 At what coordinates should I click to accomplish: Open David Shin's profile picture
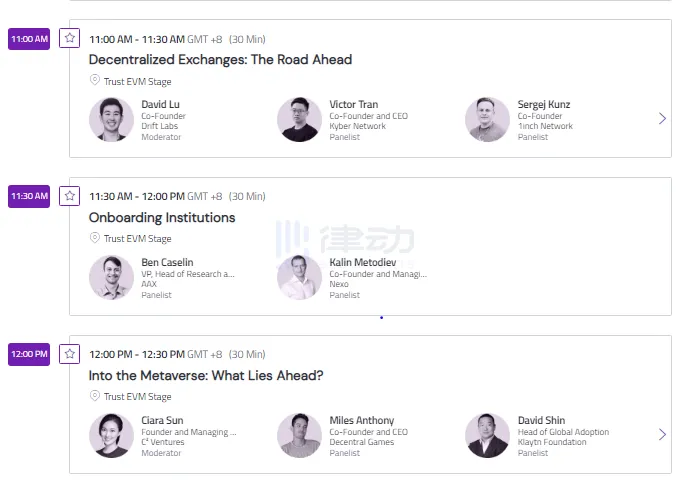click(487, 435)
